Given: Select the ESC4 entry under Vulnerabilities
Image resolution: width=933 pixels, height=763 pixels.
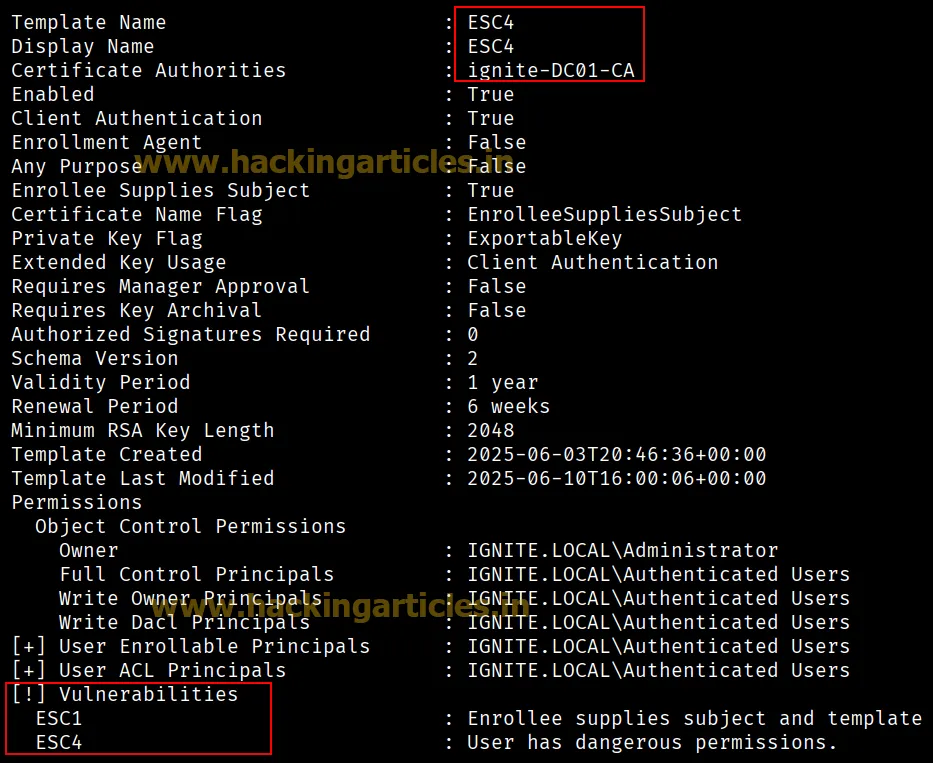Looking at the screenshot, I should coord(59,742).
